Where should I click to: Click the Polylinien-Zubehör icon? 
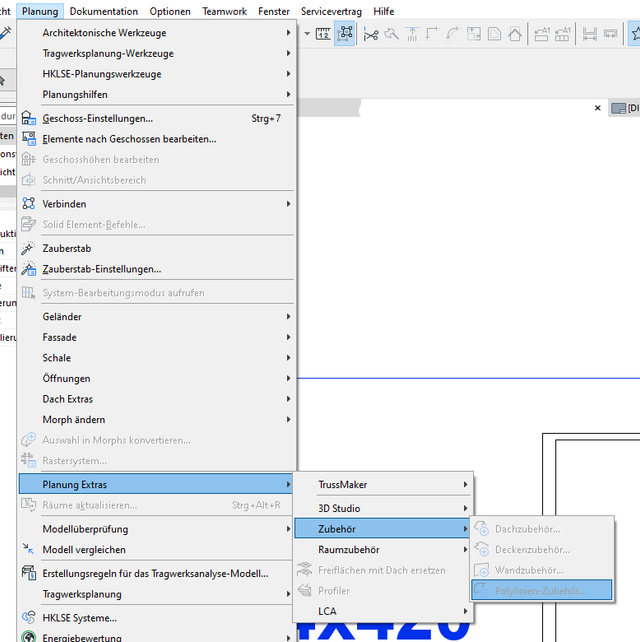[x=482, y=590]
